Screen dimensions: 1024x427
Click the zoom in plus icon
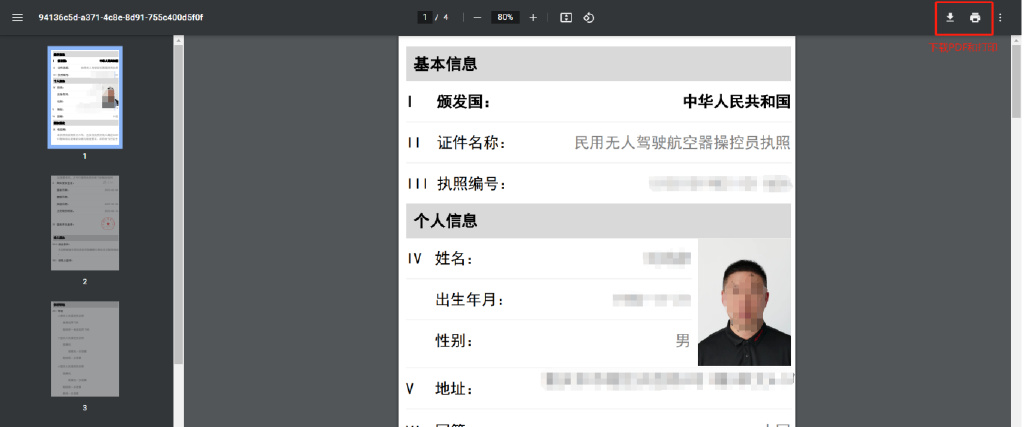click(x=533, y=18)
